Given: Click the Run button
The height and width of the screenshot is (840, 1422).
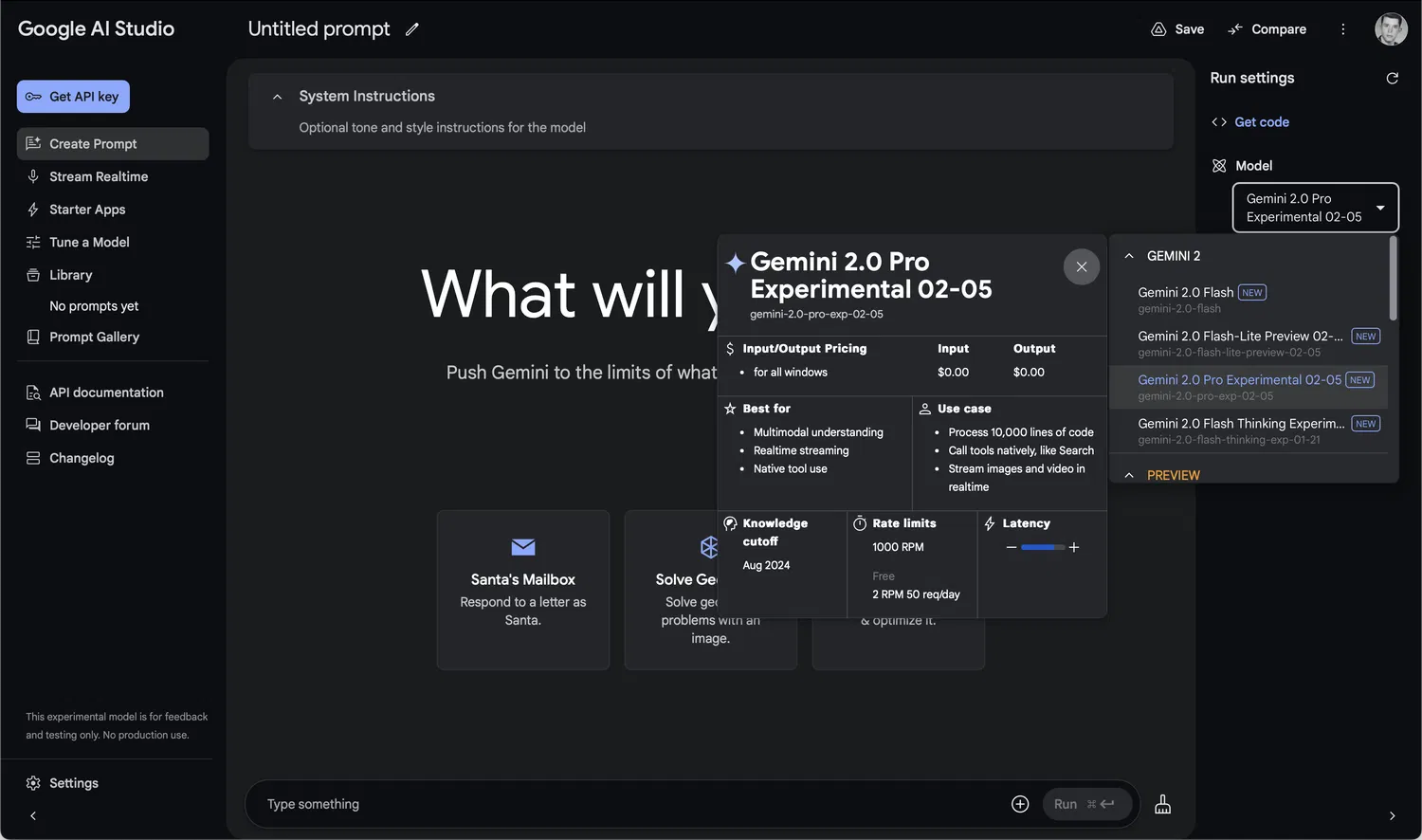Looking at the screenshot, I should pos(1087,804).
